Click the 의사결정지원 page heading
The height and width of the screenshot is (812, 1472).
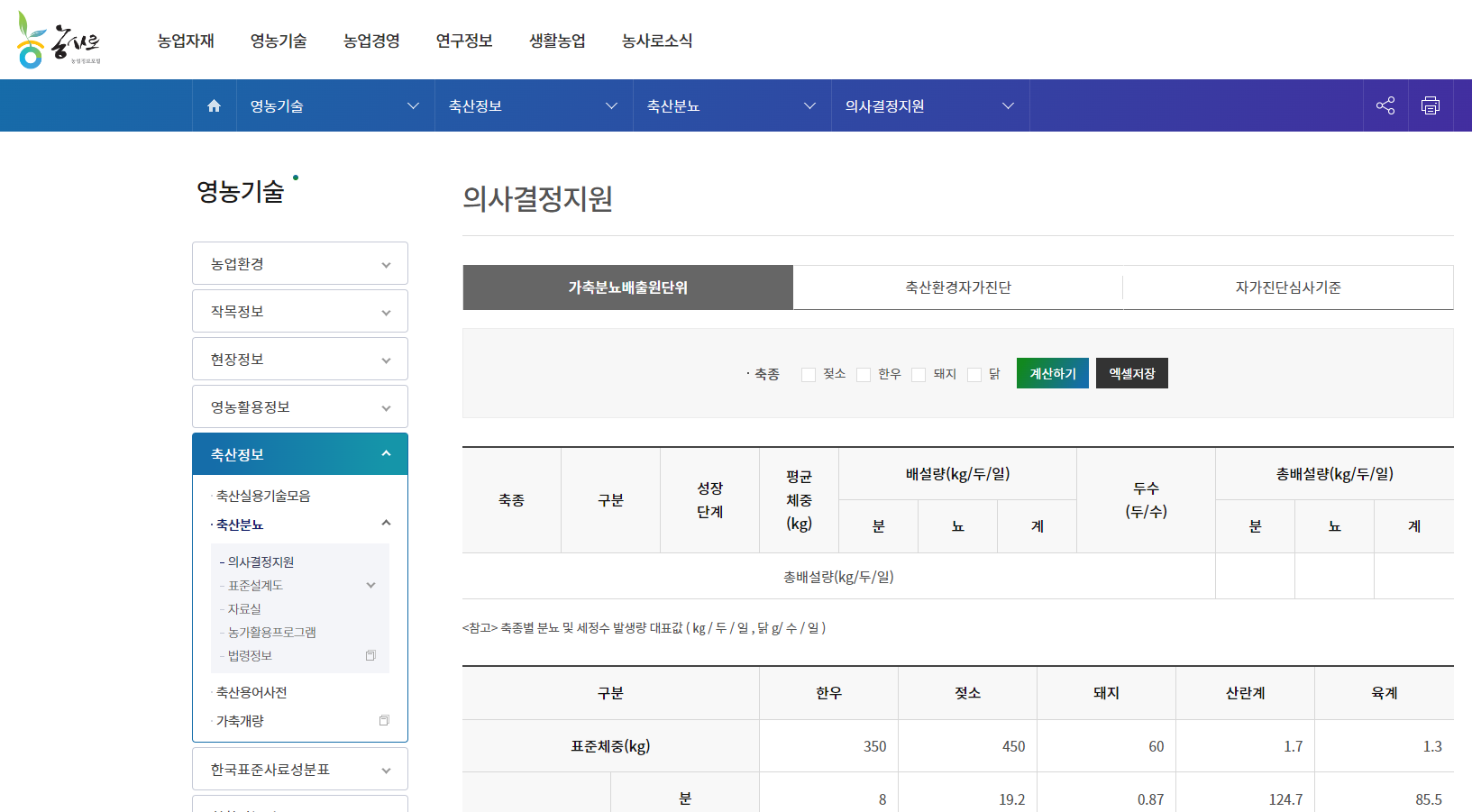[x=537, y=198]
